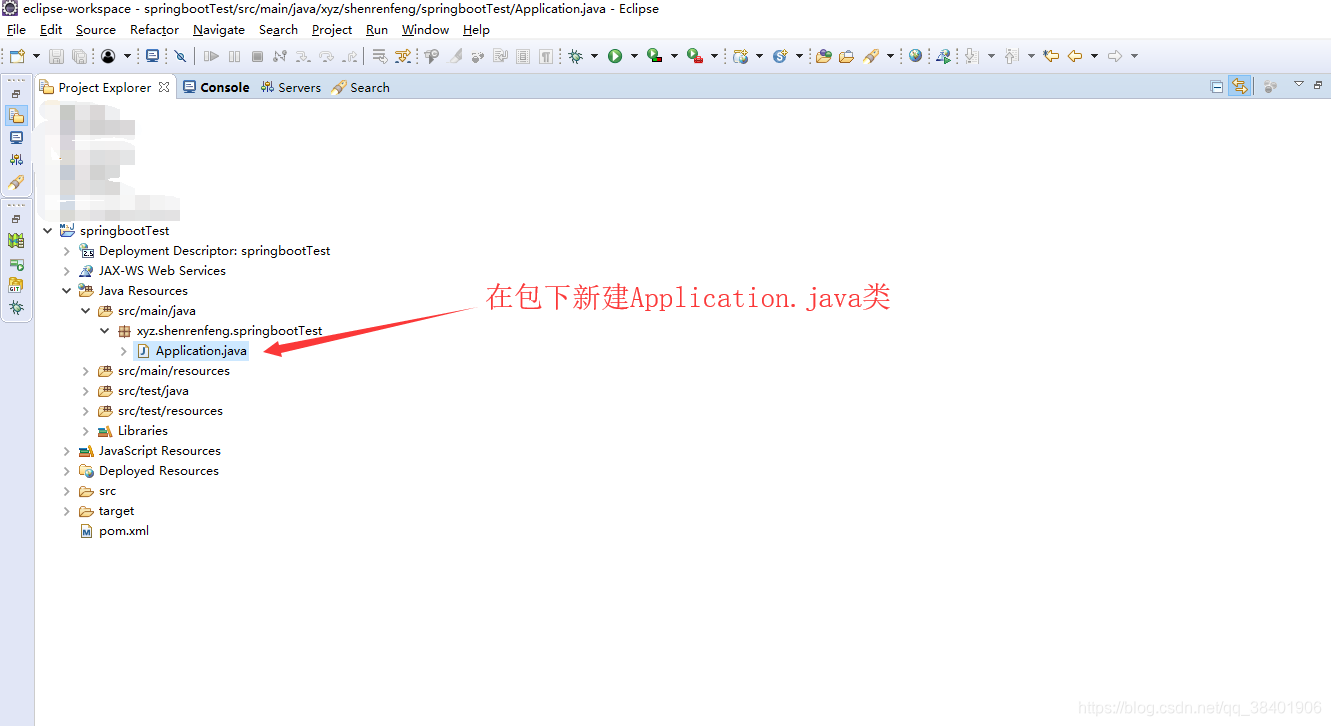The image size is (1331, 726).
Task: Open the dropdown next to Debug icon
Action: click(x=594, y=56)
